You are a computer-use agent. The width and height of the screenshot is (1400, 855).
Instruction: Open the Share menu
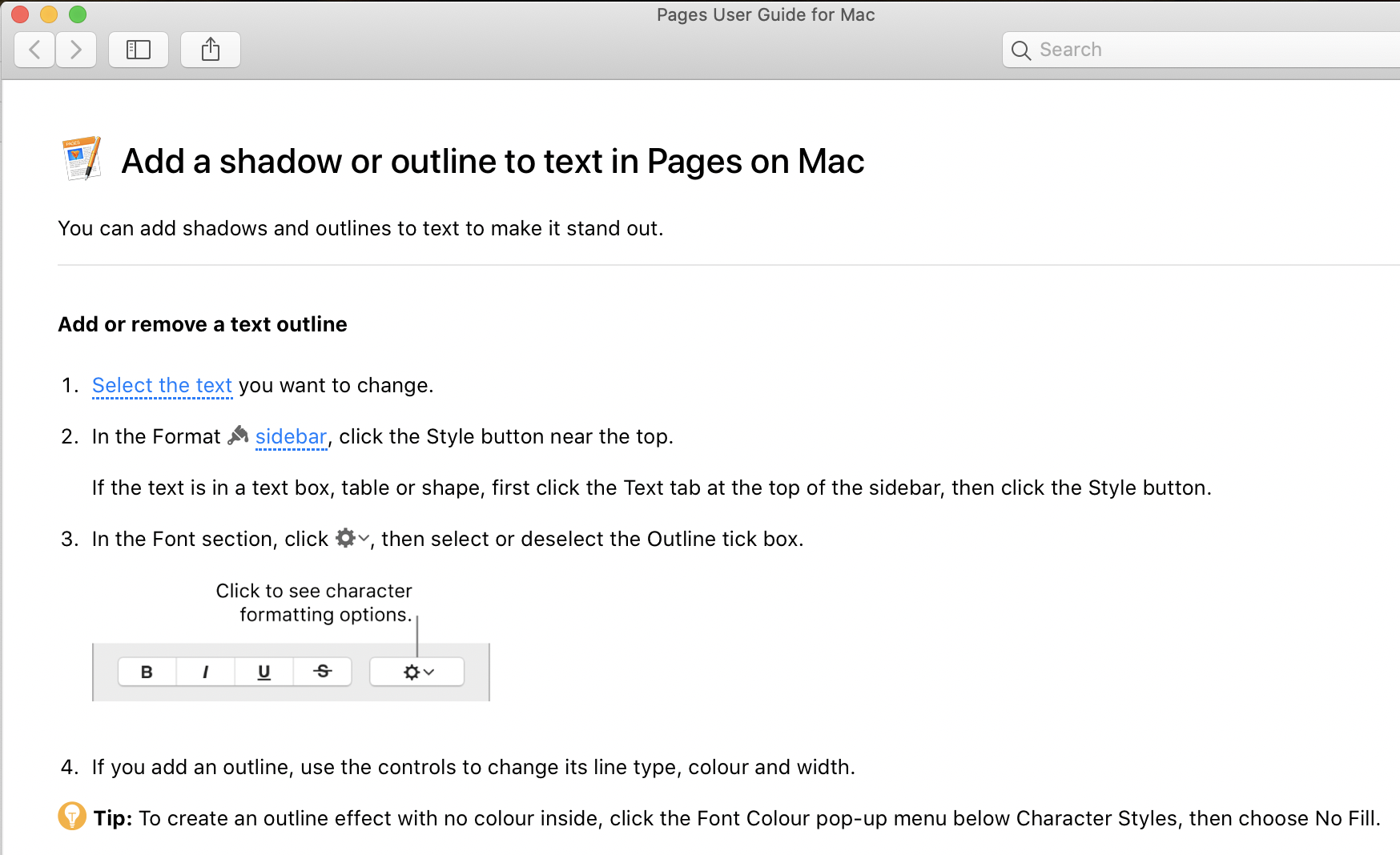(211, 50)
